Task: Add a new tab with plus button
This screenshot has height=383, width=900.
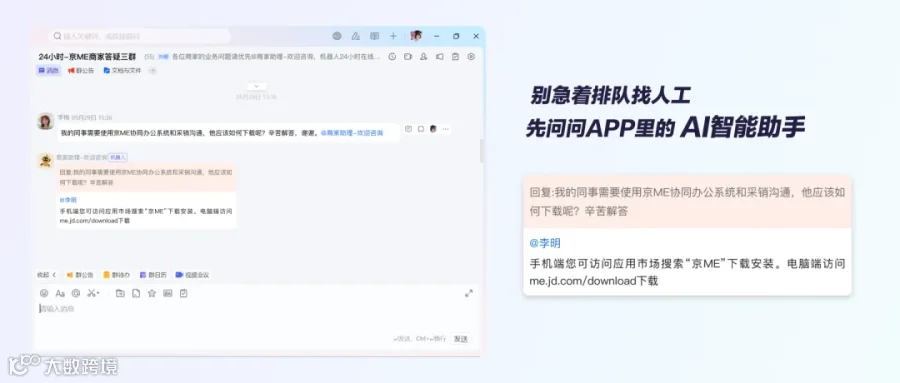Action: pos(152,71)
